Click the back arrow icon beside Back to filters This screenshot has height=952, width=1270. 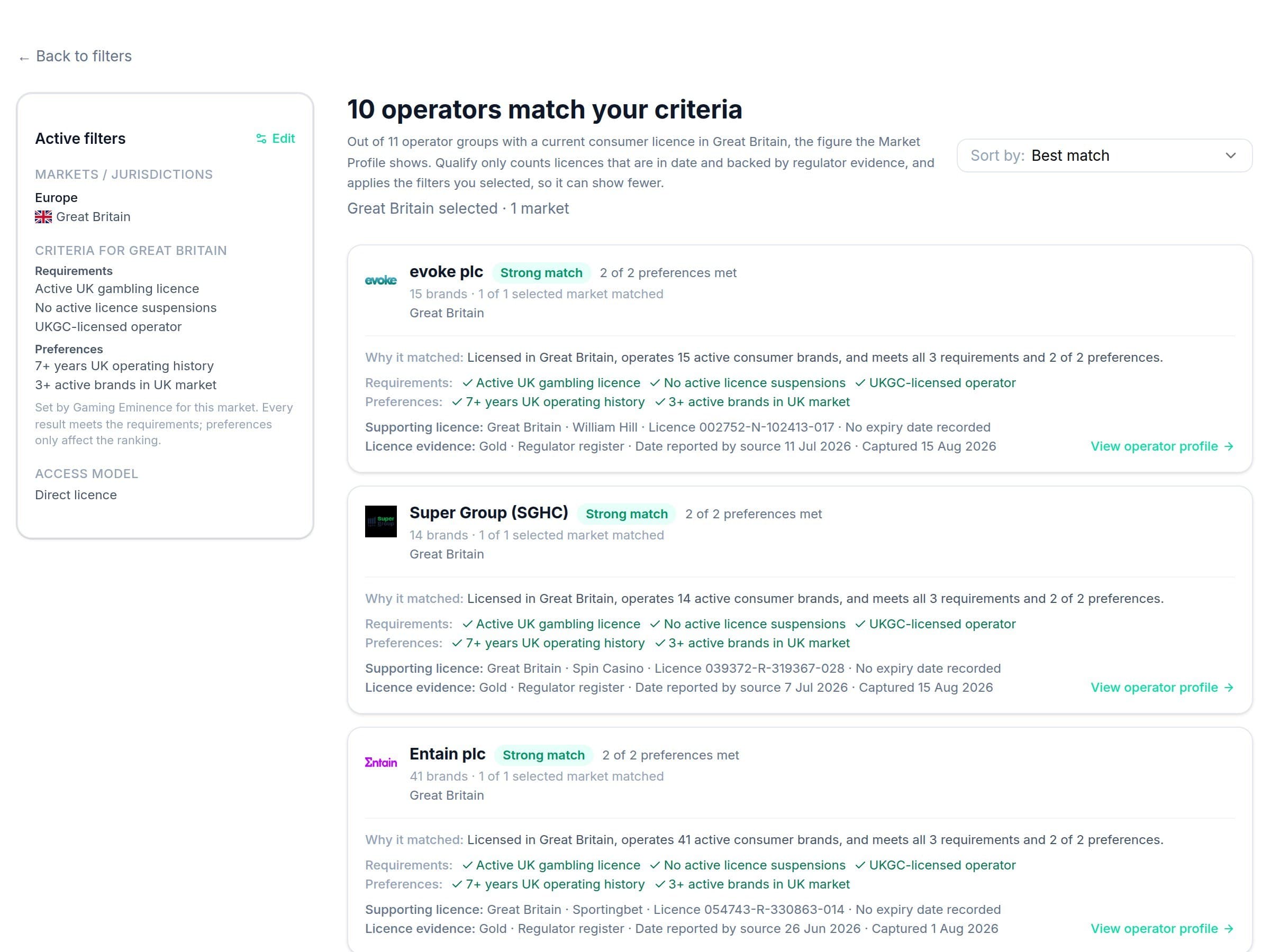click(x=24, y=58)
